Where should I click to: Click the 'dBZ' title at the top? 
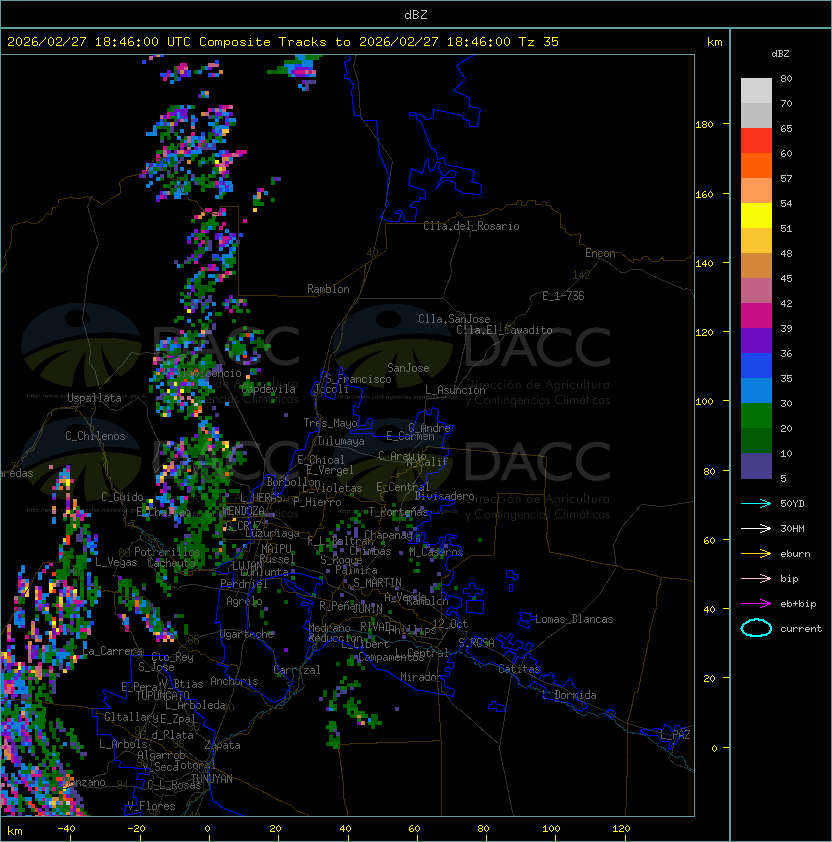tap(416, 15)
